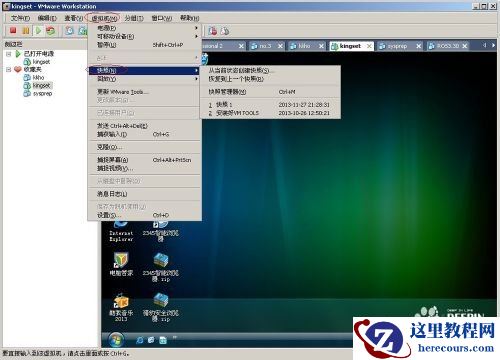Choose 抓取输入 Ctrl+G menu item
Viewport: 500px width, 360px height.
click(x=145, y=134)
